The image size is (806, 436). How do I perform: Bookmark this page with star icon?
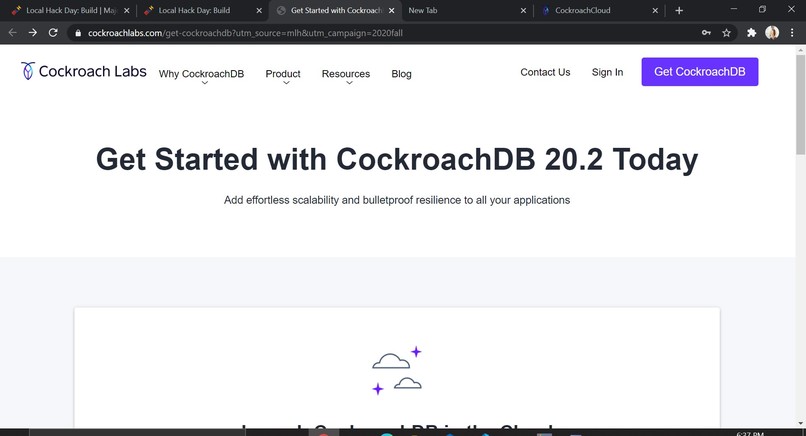726,33
